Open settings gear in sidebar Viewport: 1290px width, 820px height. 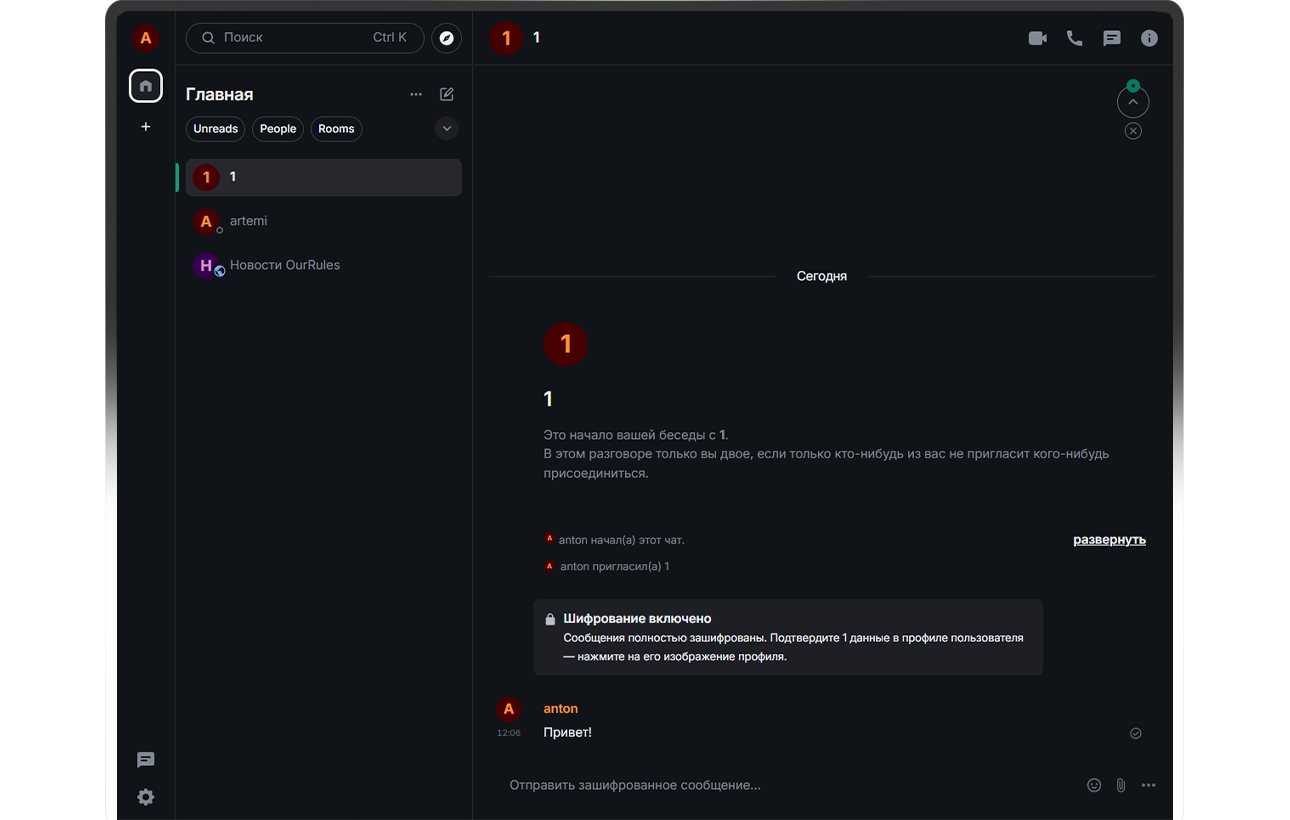[146, 797]
